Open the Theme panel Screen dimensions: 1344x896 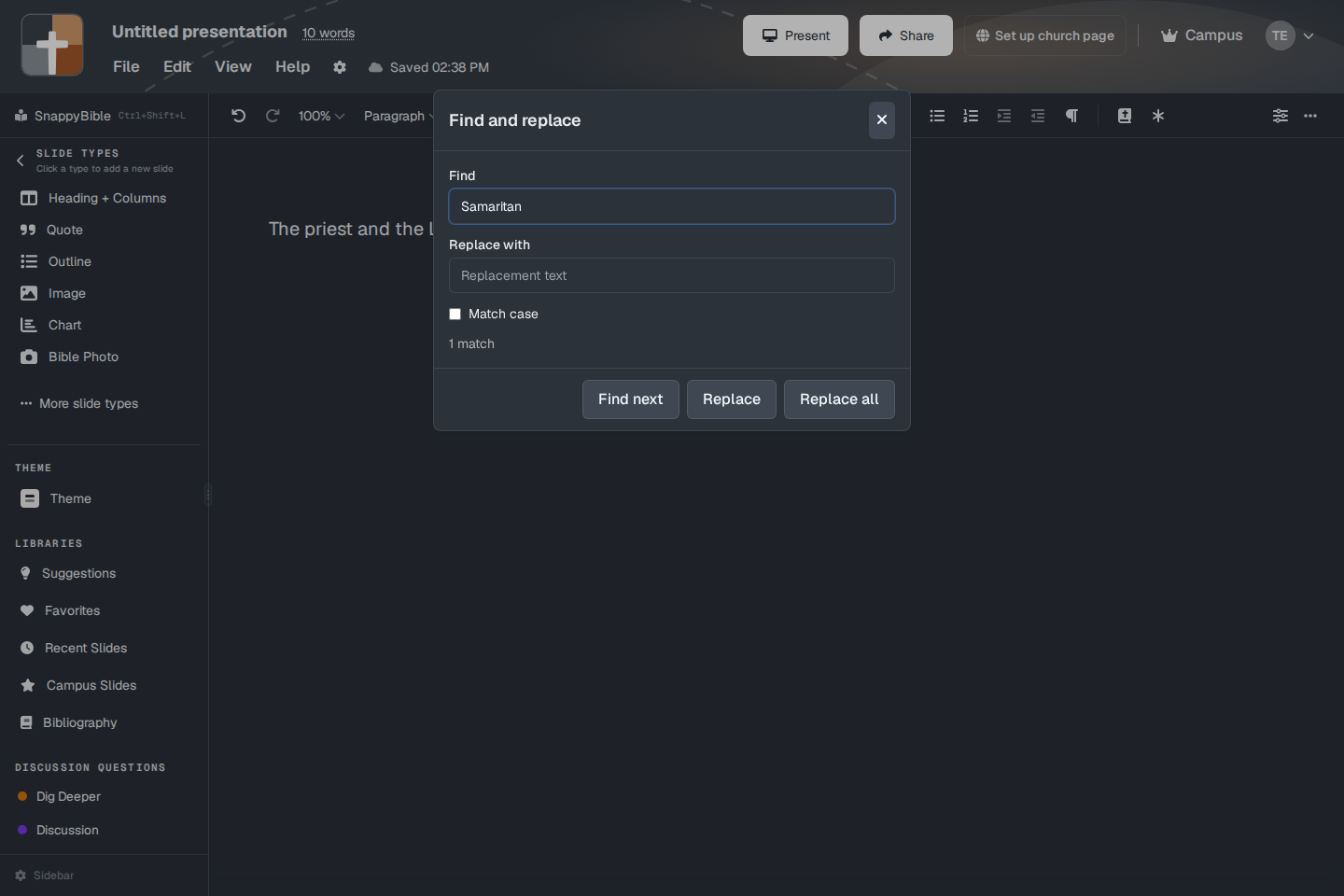click(x=56, y=498)
